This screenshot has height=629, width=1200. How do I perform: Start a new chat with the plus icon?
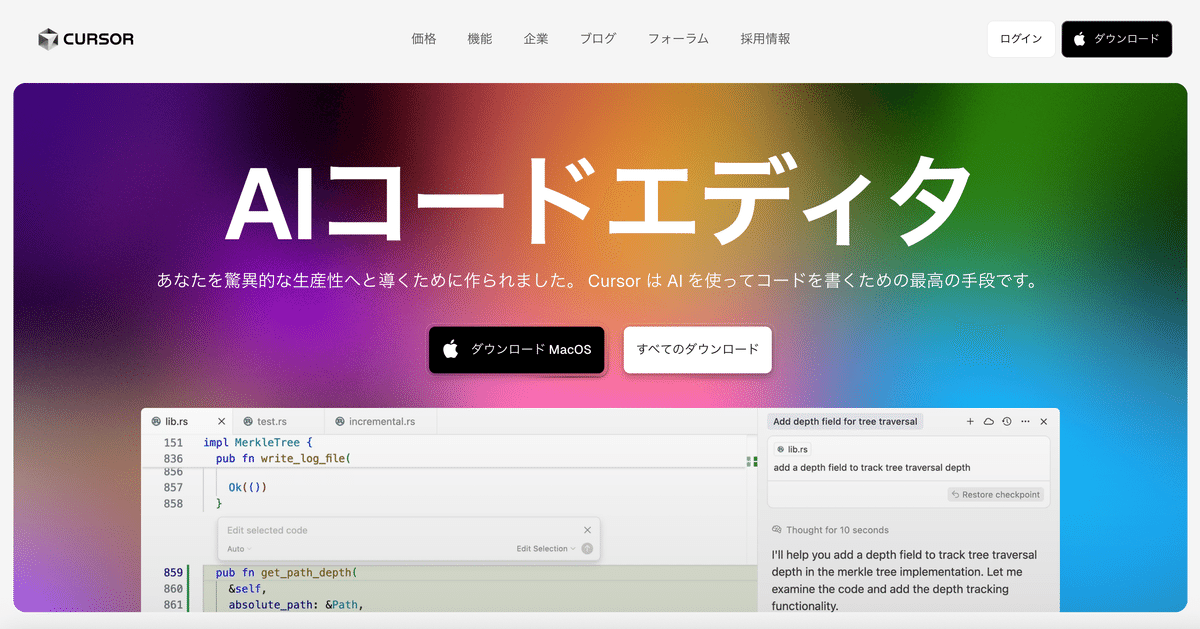point(970,421)
